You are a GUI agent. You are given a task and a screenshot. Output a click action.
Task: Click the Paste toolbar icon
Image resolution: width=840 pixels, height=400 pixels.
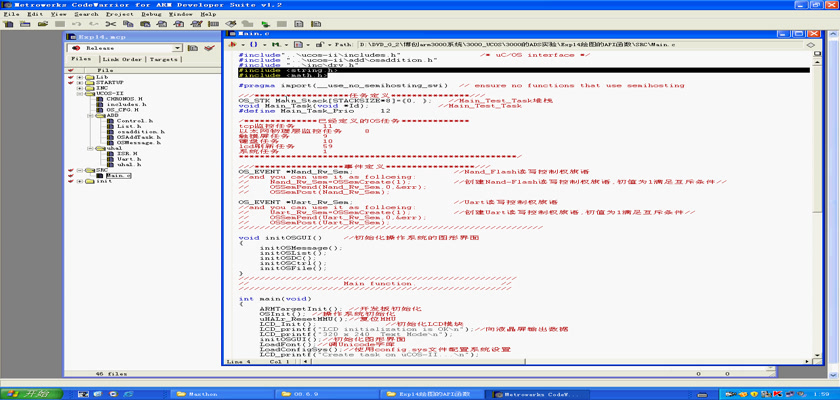145,24
